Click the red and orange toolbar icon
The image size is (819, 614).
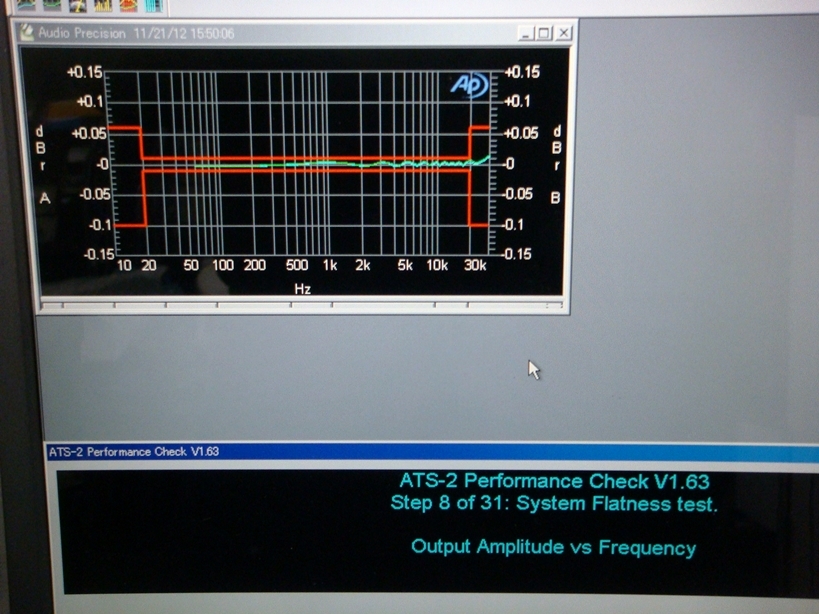pyautogui.click(x=128, y=6)
